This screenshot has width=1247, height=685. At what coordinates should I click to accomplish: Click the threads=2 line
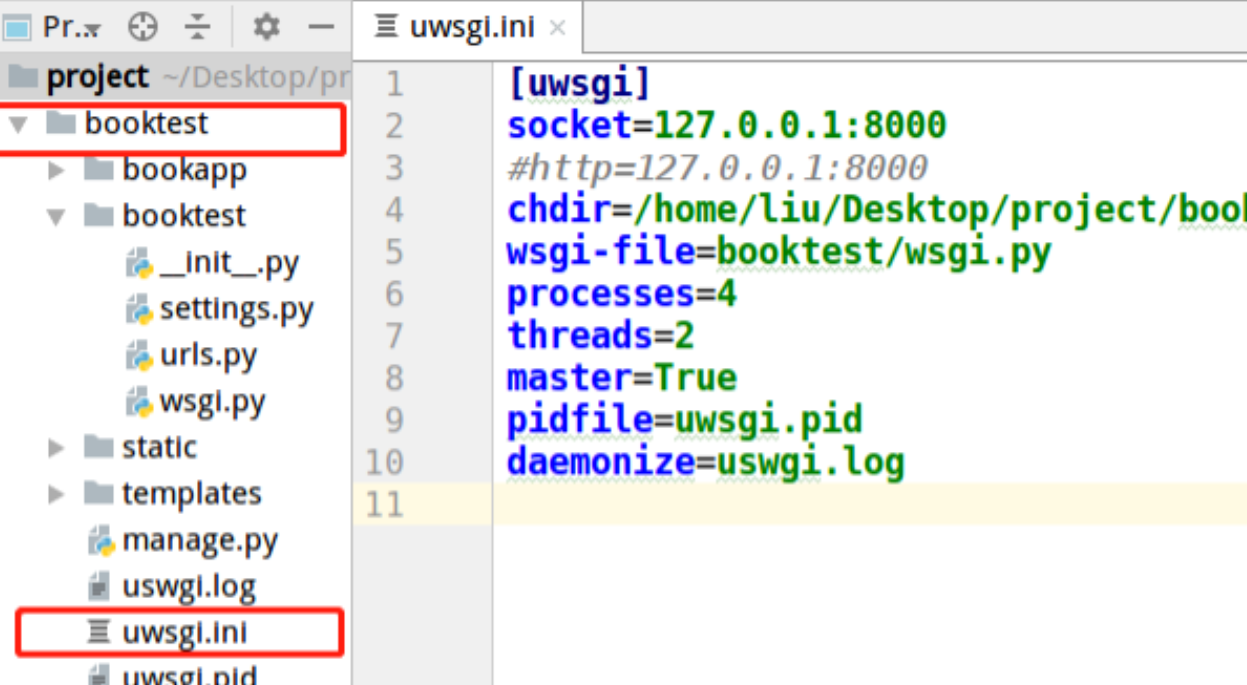pos(601,336)
